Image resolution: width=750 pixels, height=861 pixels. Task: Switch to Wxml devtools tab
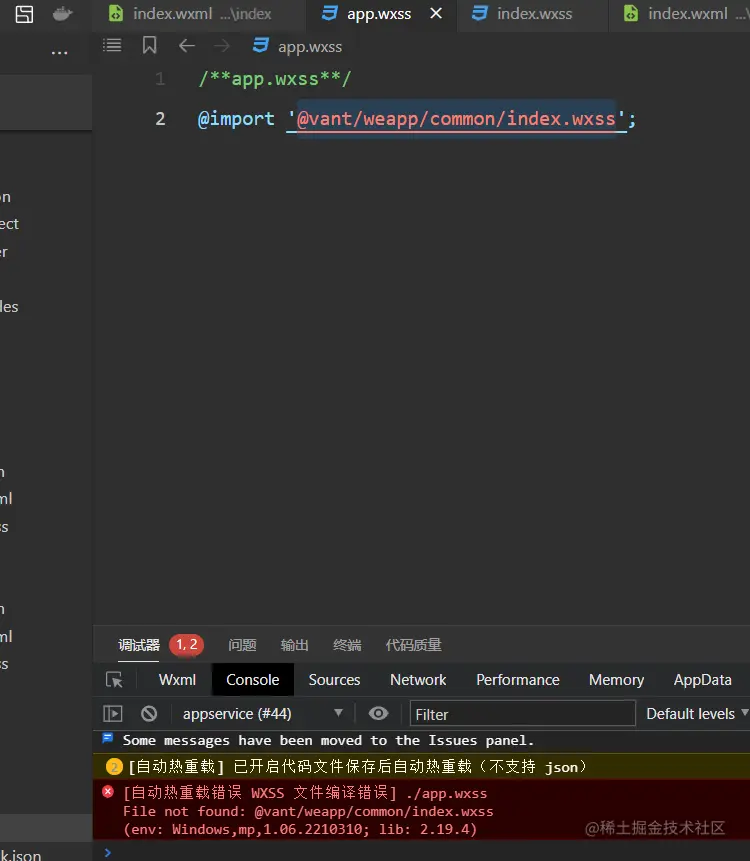(x=177, y=680)
